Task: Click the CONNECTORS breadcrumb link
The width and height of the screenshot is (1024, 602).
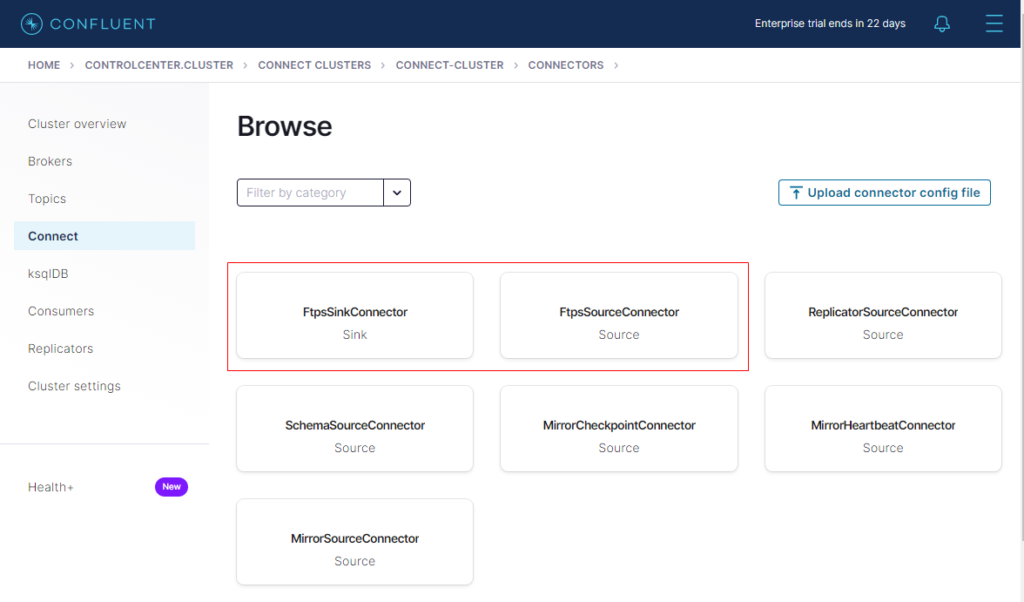Action: tap(565, 64)
